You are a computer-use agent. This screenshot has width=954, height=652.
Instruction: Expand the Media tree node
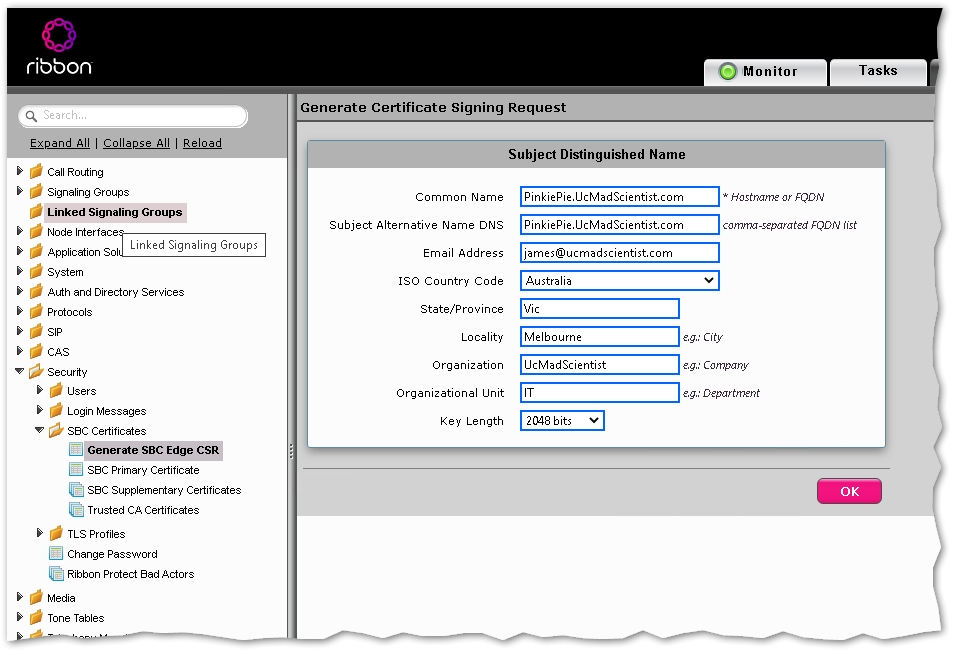pos(19,597)
